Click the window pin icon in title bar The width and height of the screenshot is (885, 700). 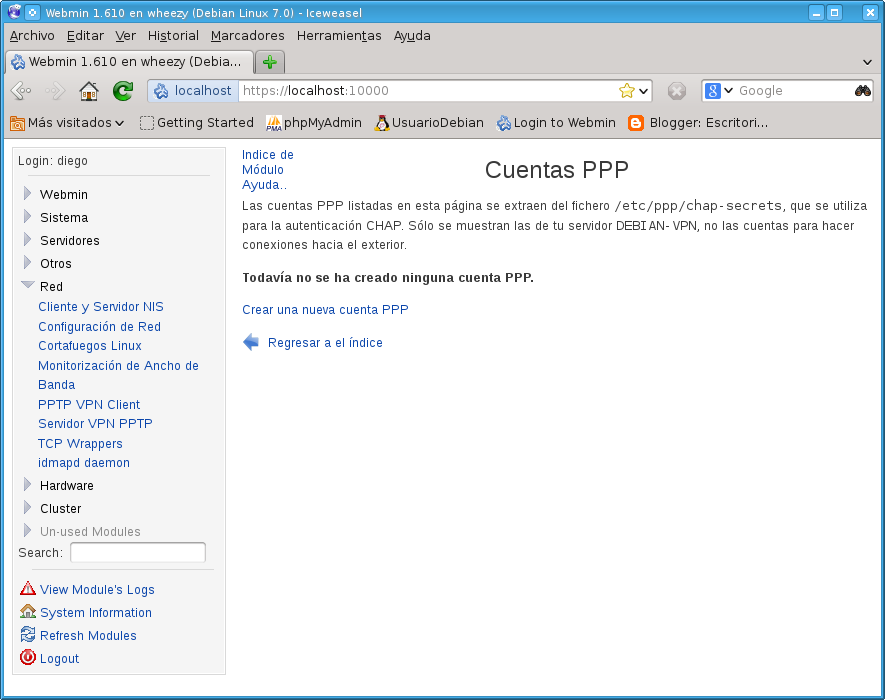click(x=33, y=12)
